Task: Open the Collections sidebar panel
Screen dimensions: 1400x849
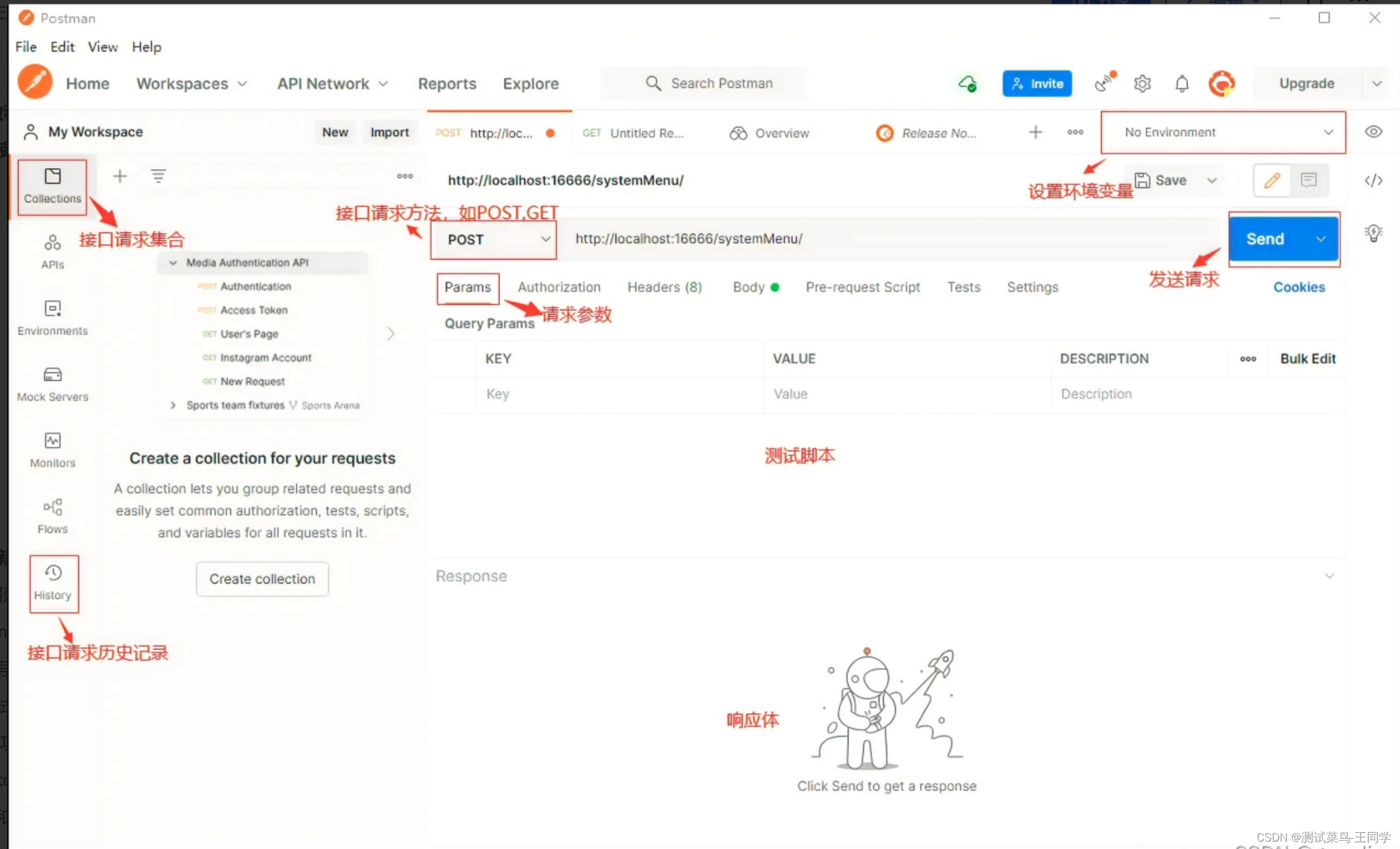Action: [52, 186]
